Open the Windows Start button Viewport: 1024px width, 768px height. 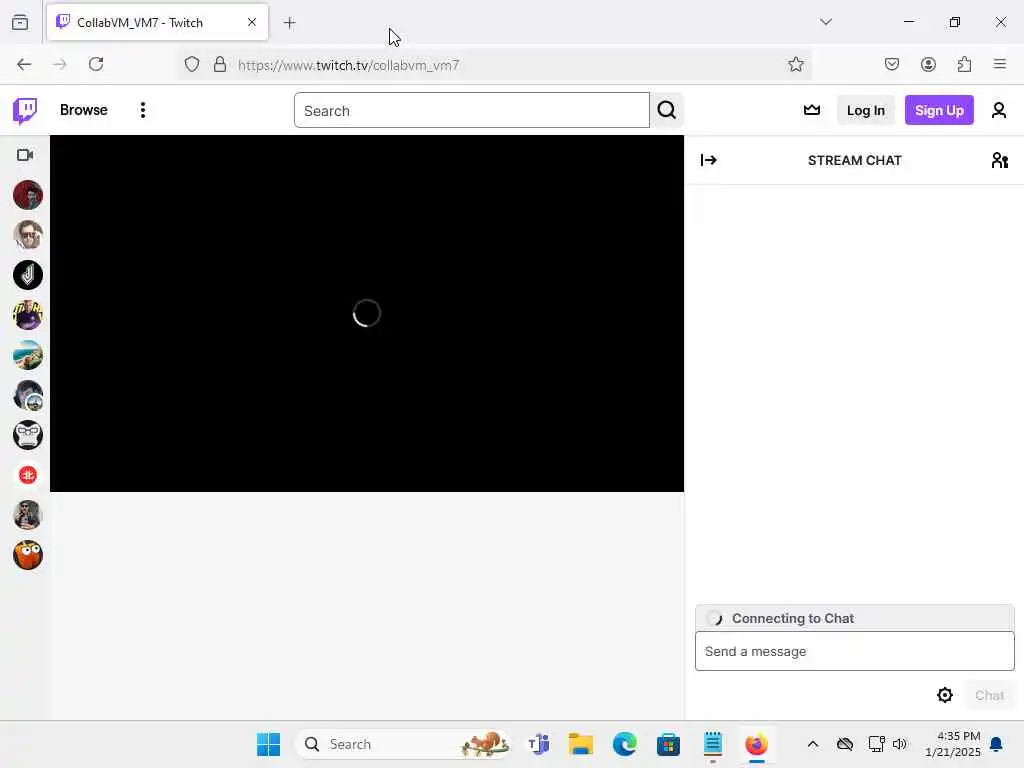coord(268,744)
